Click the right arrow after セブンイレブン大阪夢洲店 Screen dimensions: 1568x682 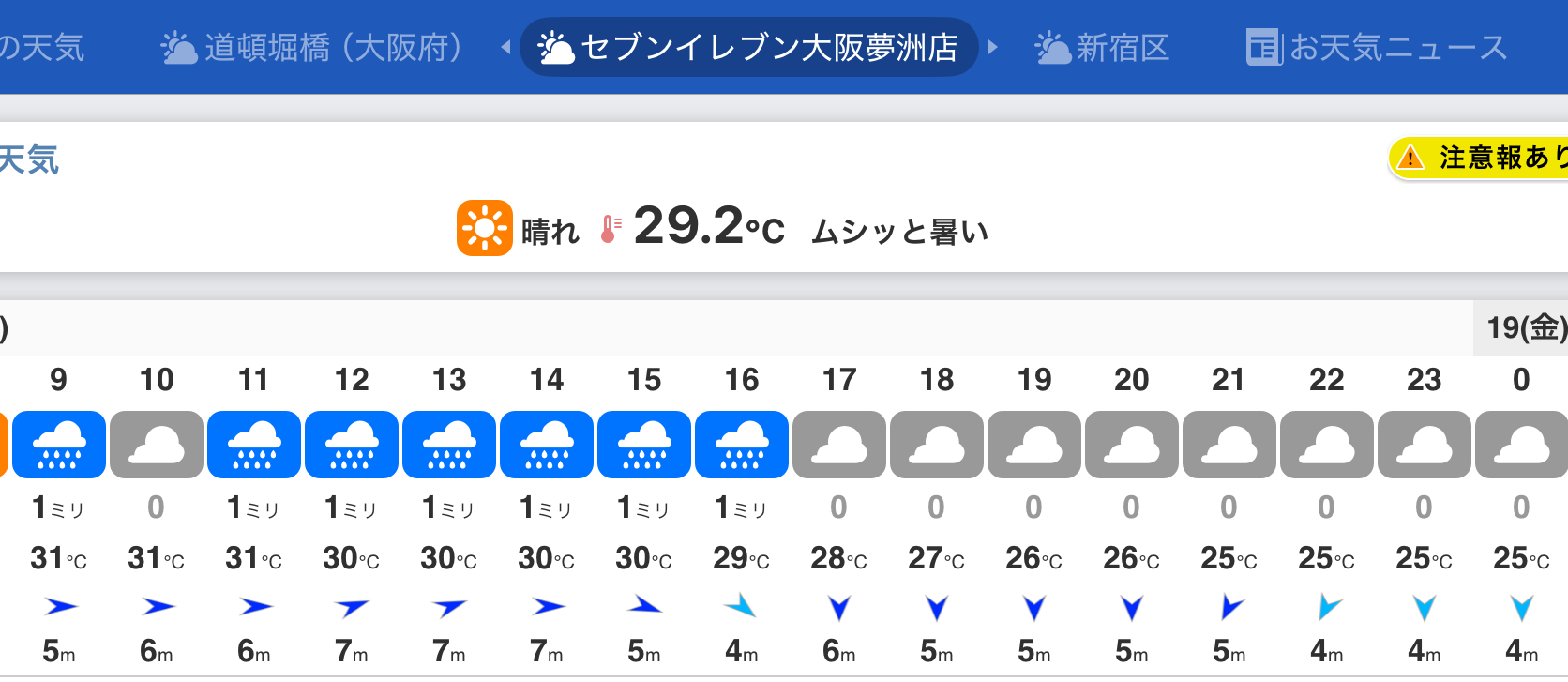tap(993, 47)
